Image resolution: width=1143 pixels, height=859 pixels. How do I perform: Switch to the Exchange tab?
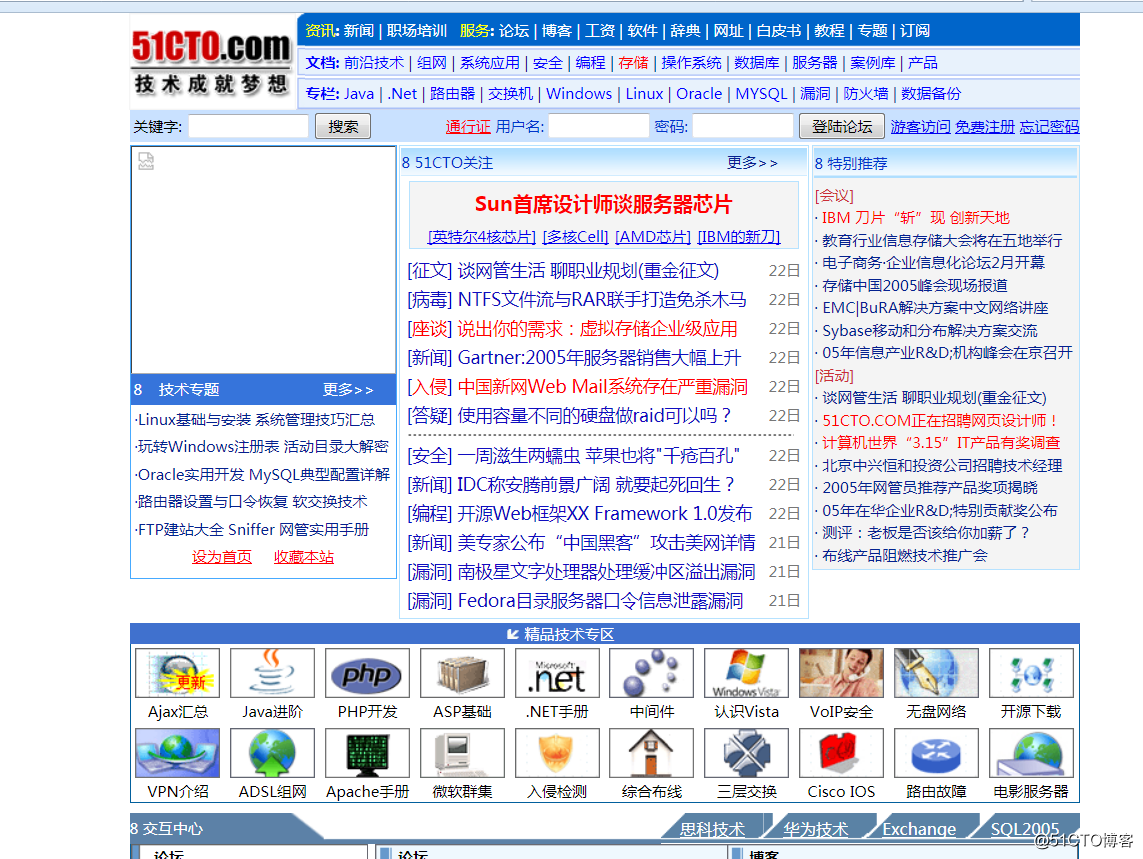(919, 829)
